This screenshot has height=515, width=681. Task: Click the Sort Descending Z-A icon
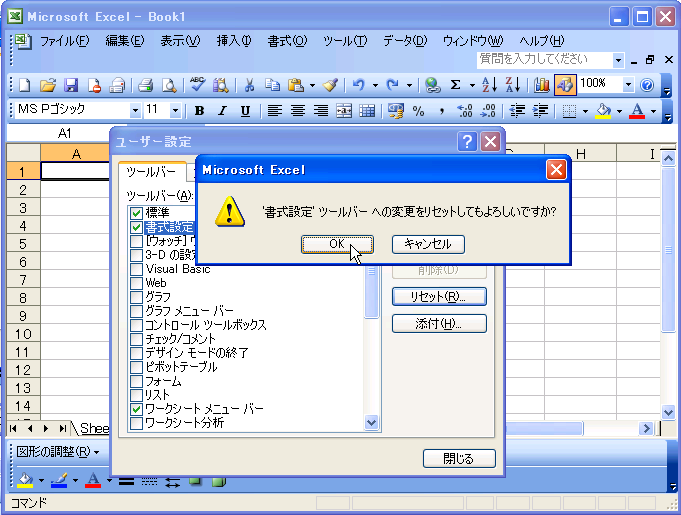pyautogui.click(x=513, y=85)
